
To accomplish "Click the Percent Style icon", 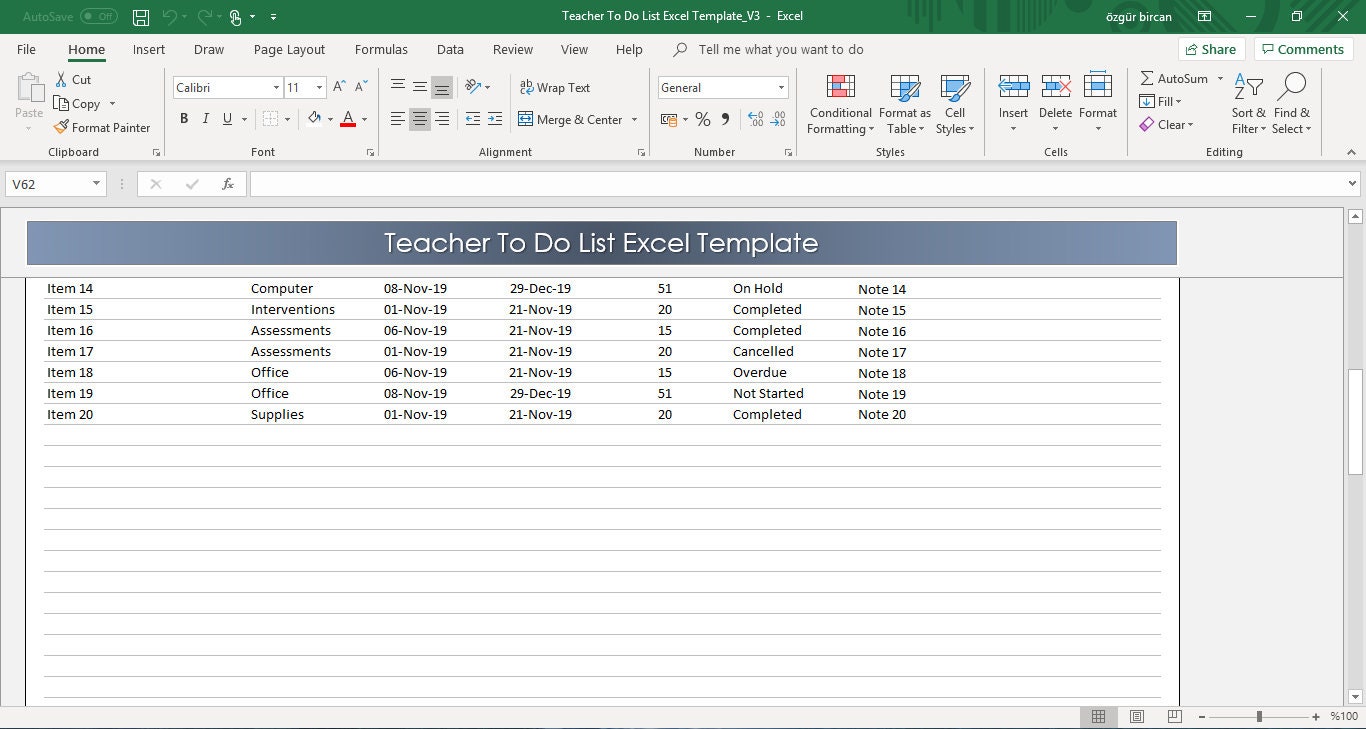I will click(x=703, y=119).
